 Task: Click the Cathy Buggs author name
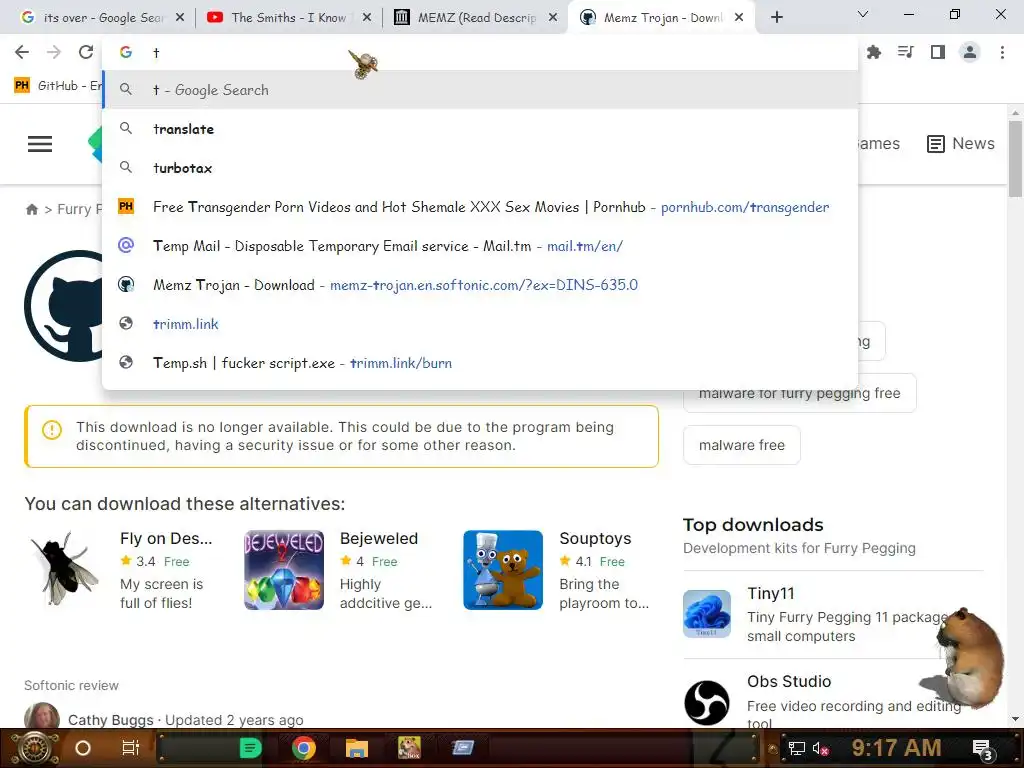pyautogui.click(x=110, y=720)
